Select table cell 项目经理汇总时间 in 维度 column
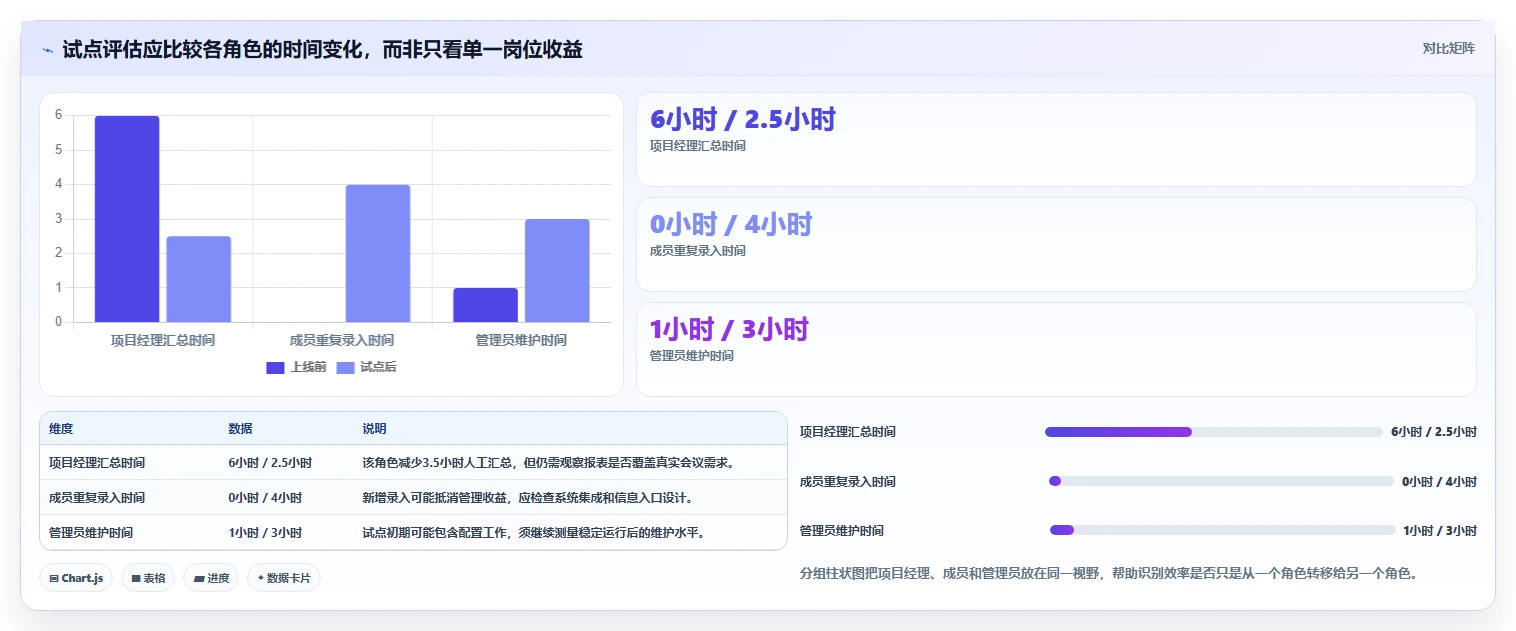This screenshot has height=631, width=1516. (97, 463)
